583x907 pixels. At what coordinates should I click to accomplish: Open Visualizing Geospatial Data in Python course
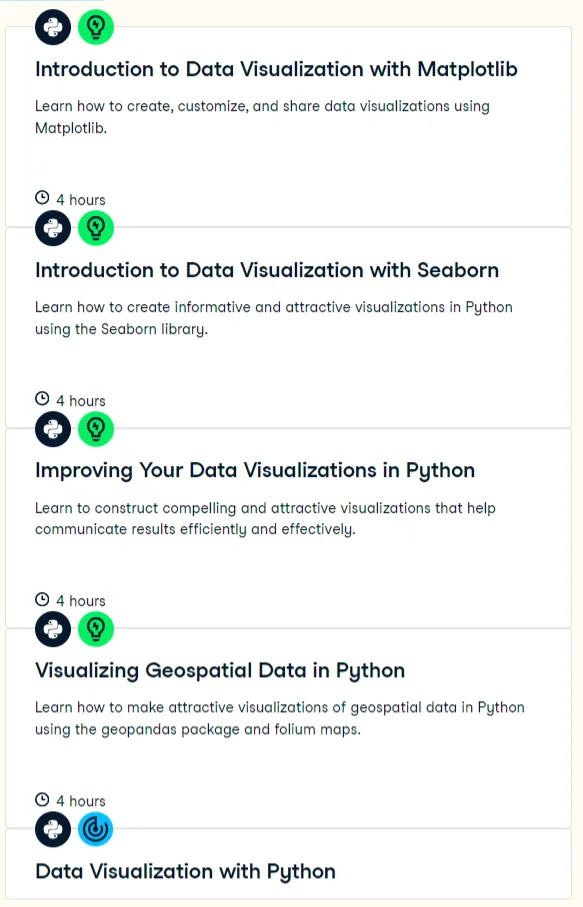(220, 671)
